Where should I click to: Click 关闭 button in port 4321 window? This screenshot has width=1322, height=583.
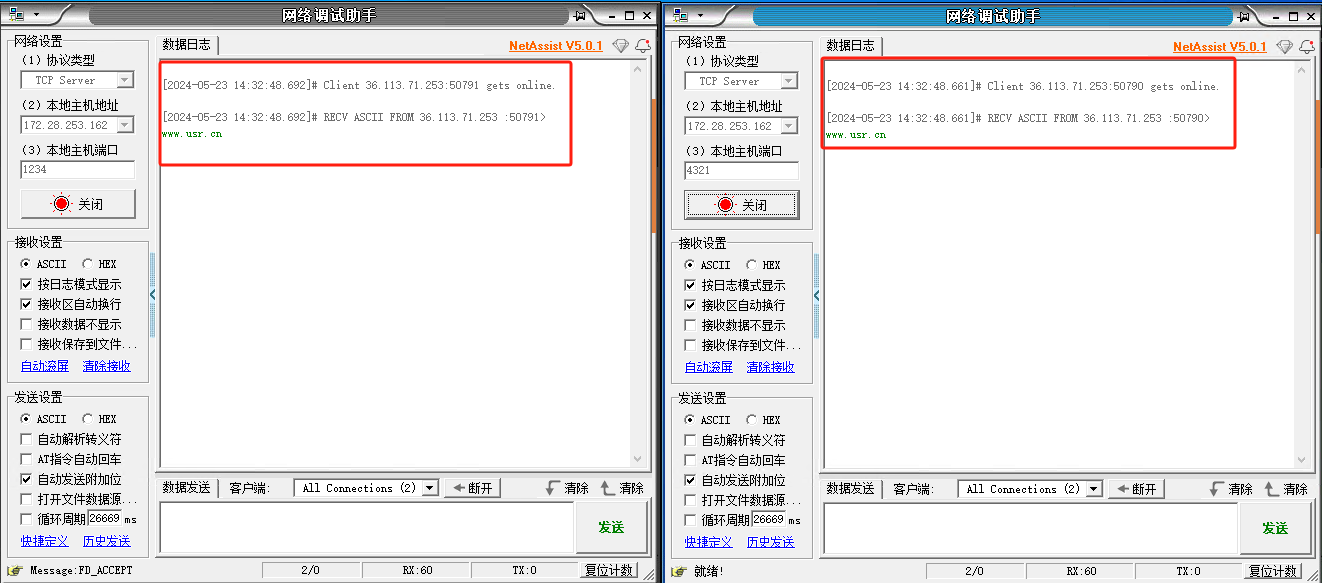pyautogui.click(x=742, y=204)
